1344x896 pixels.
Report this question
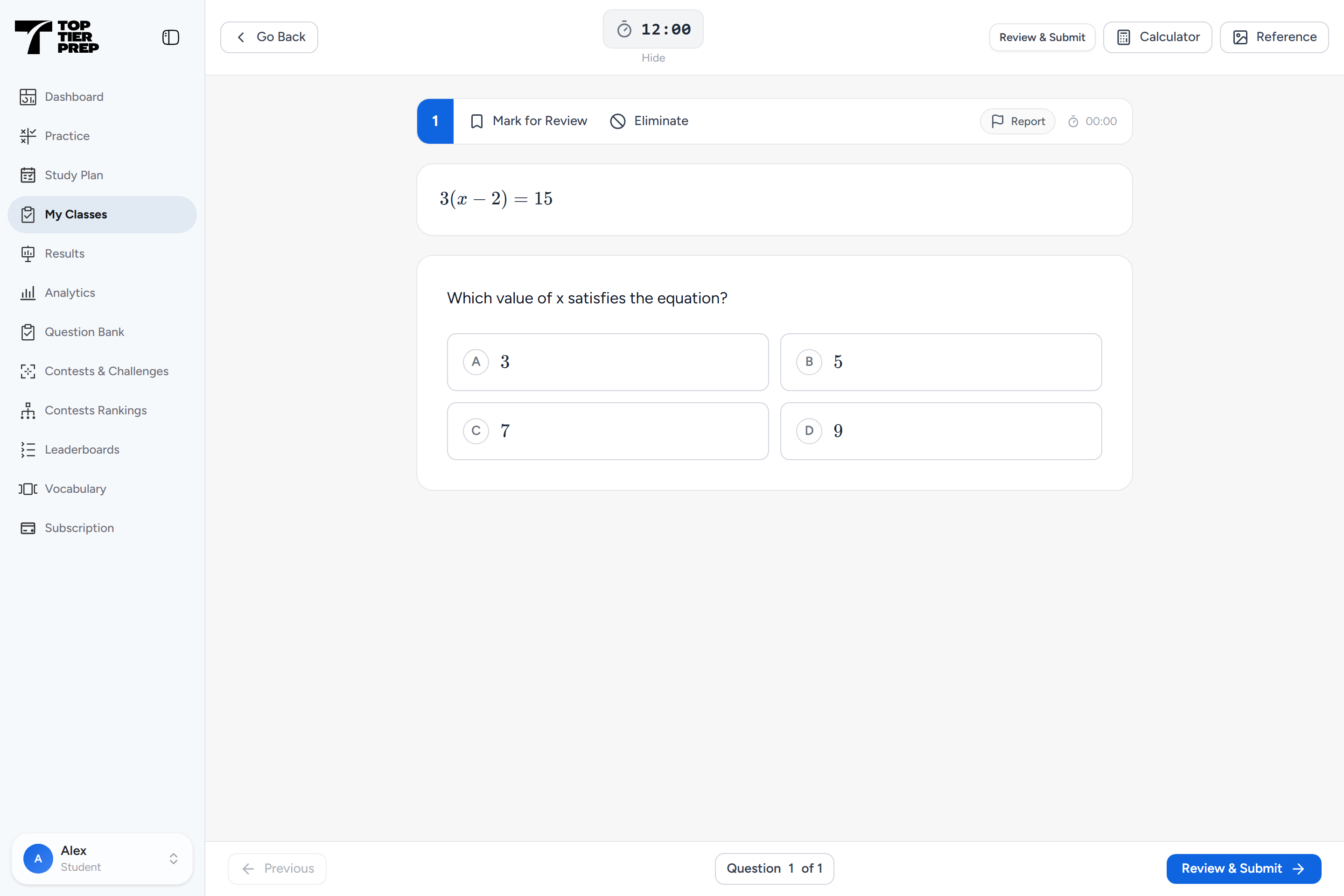[x=1017, y=121]
